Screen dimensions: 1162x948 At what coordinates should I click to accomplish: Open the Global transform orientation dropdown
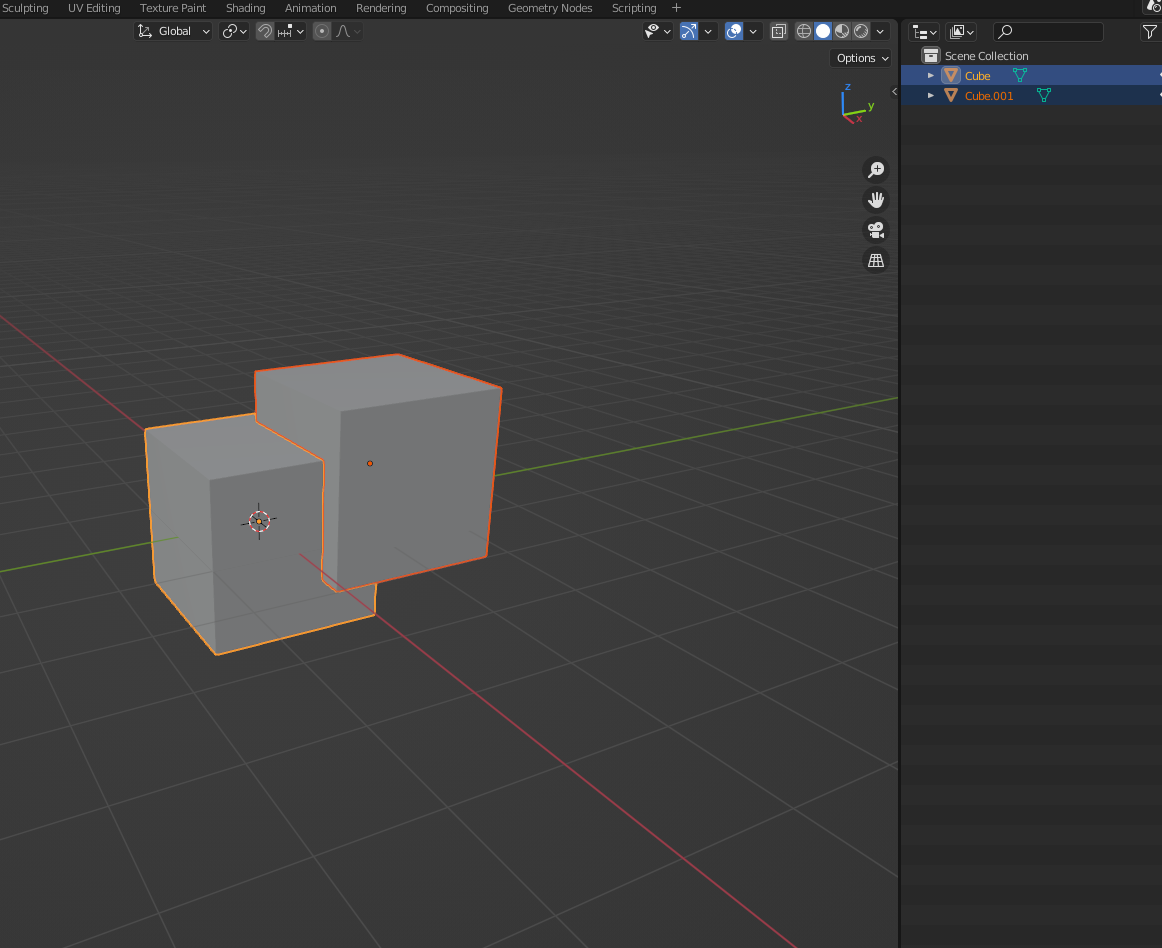point(174,31)
